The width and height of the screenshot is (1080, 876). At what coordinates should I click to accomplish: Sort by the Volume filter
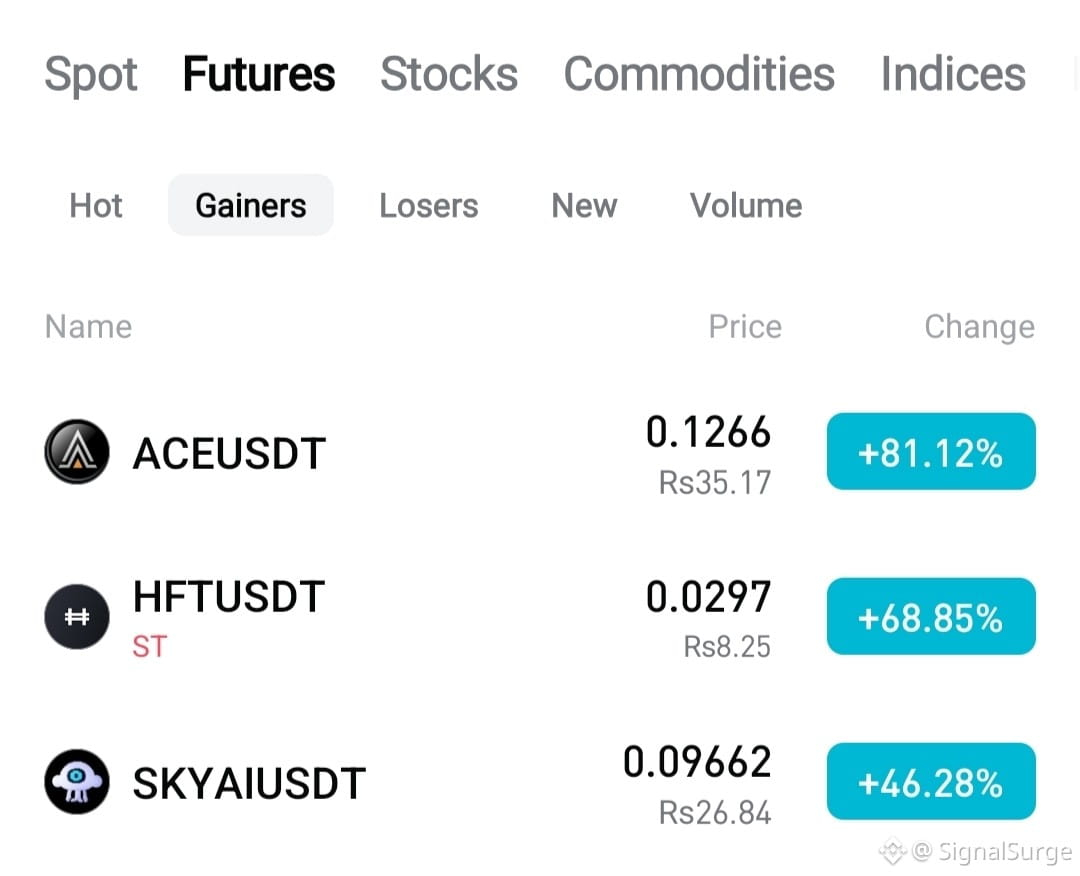tap(746, 205)
